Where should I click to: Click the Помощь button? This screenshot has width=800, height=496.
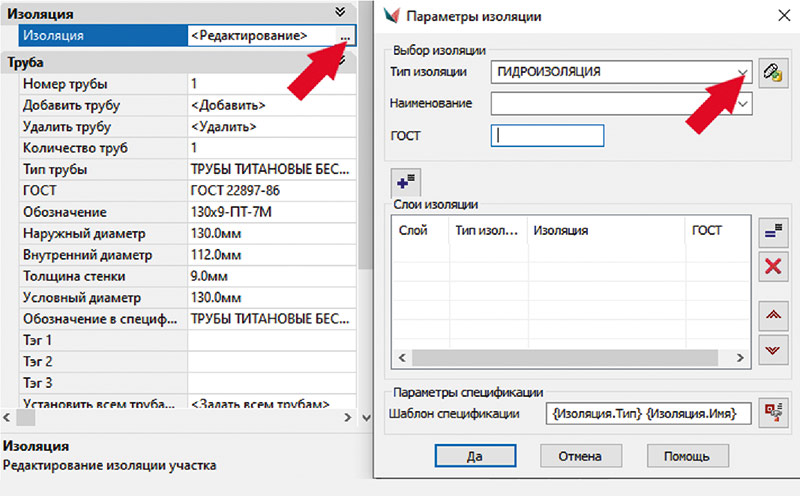685,455
